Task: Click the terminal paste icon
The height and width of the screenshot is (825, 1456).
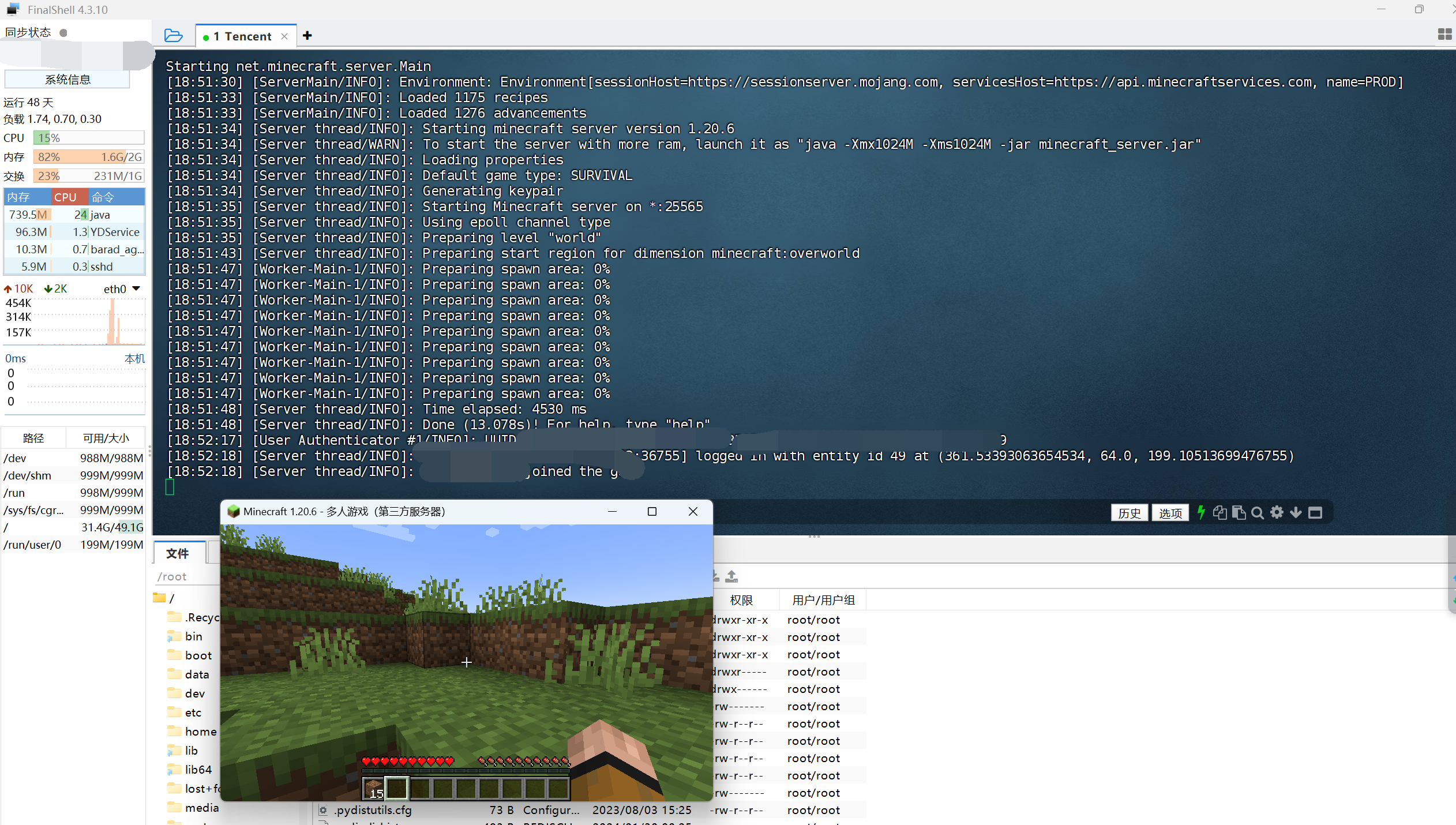Action: [x=1239, y=512]
